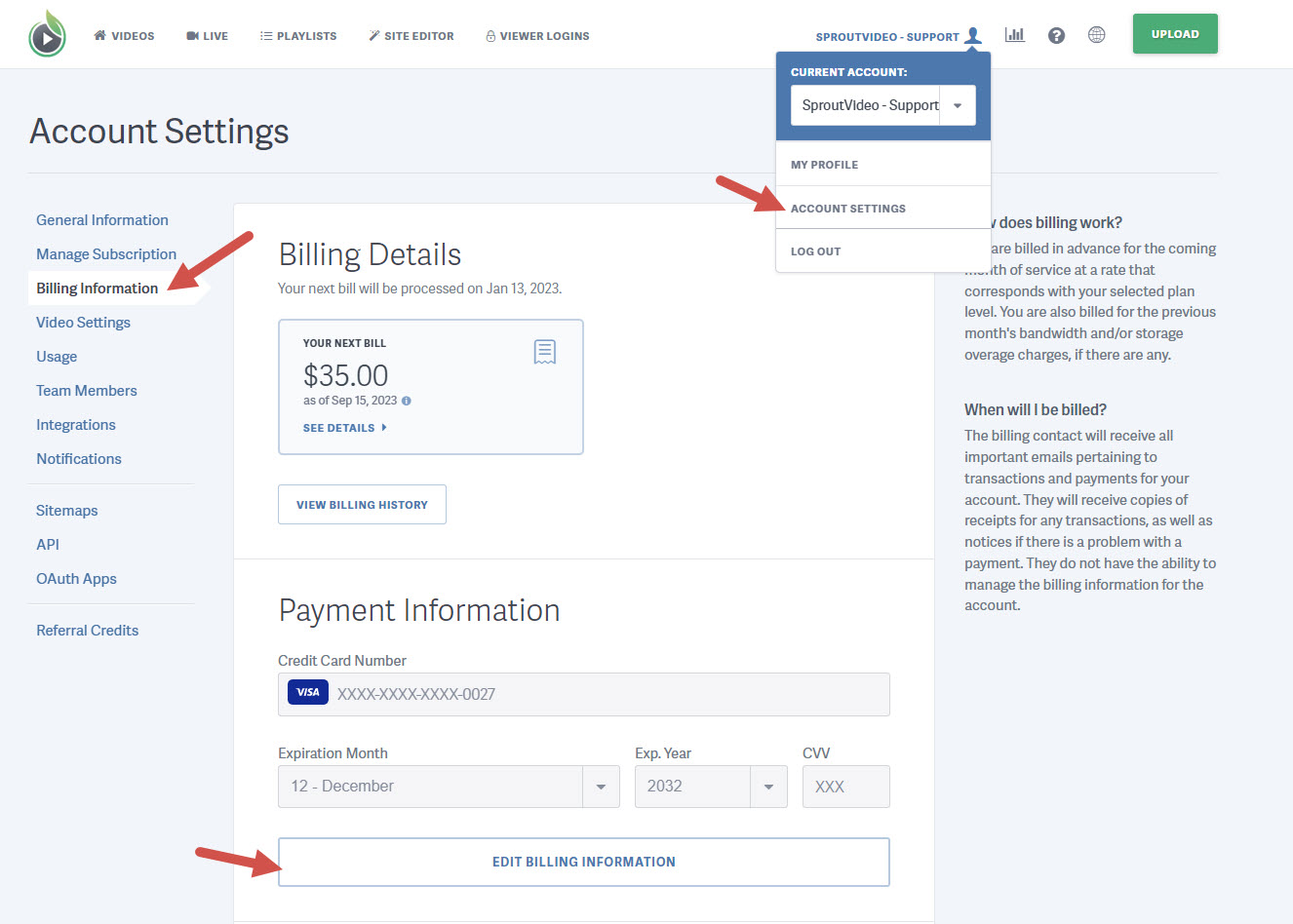Open the Expiration Month dropdown
Image resolution: width=1293 pixels, height=924 pixels.
[602, 786]
